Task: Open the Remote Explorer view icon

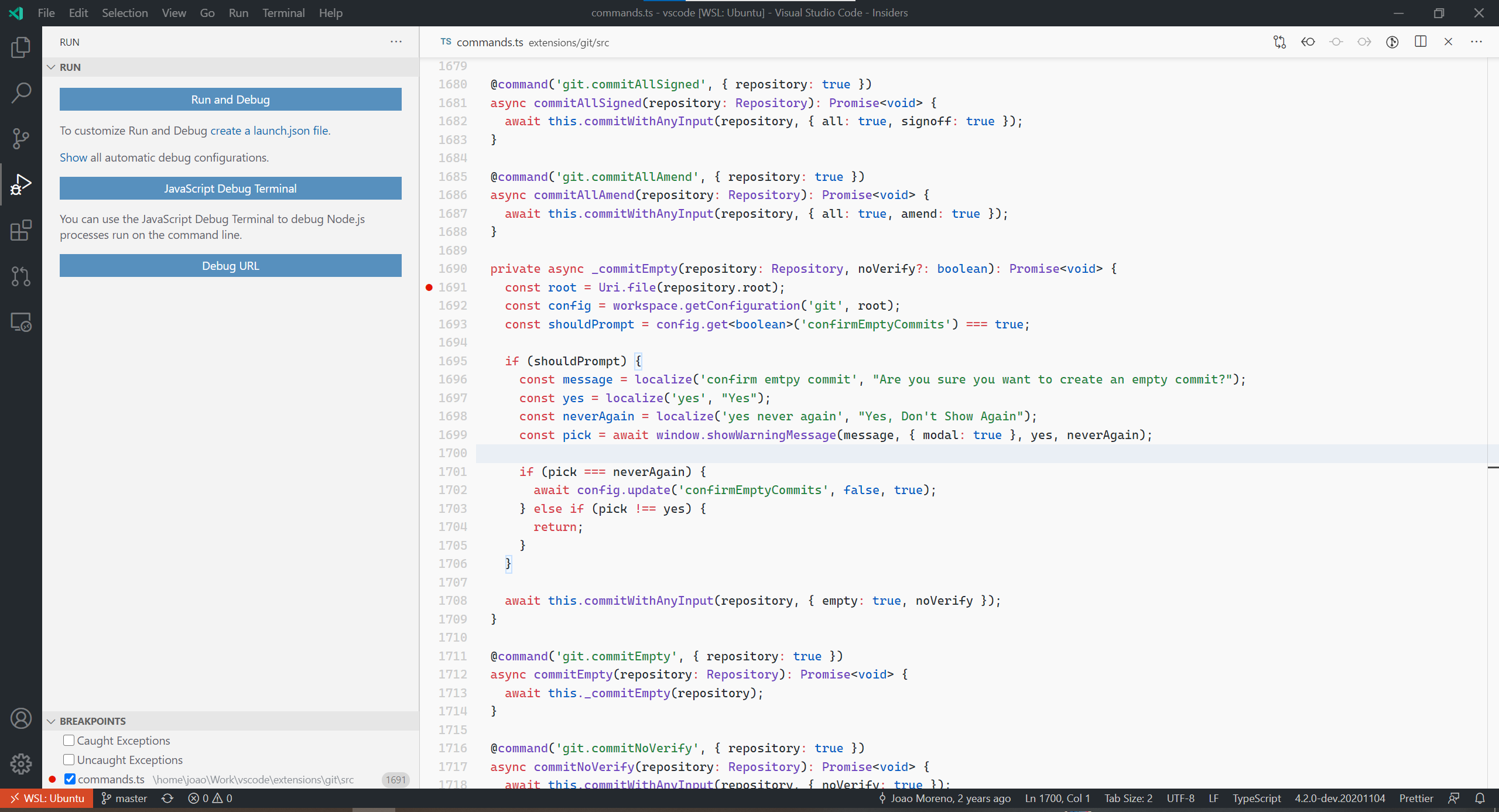Action: coord(21,322)
